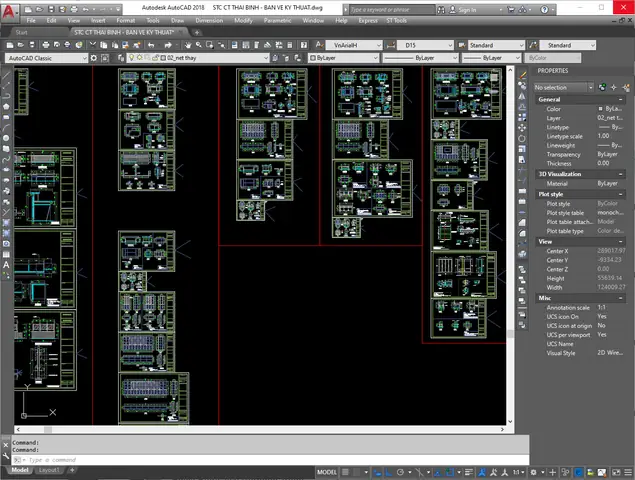Open the annotation scale 1:1 dropdown in status bar
The width and height of the screenshot is (635, 480).
click(518, 472)
